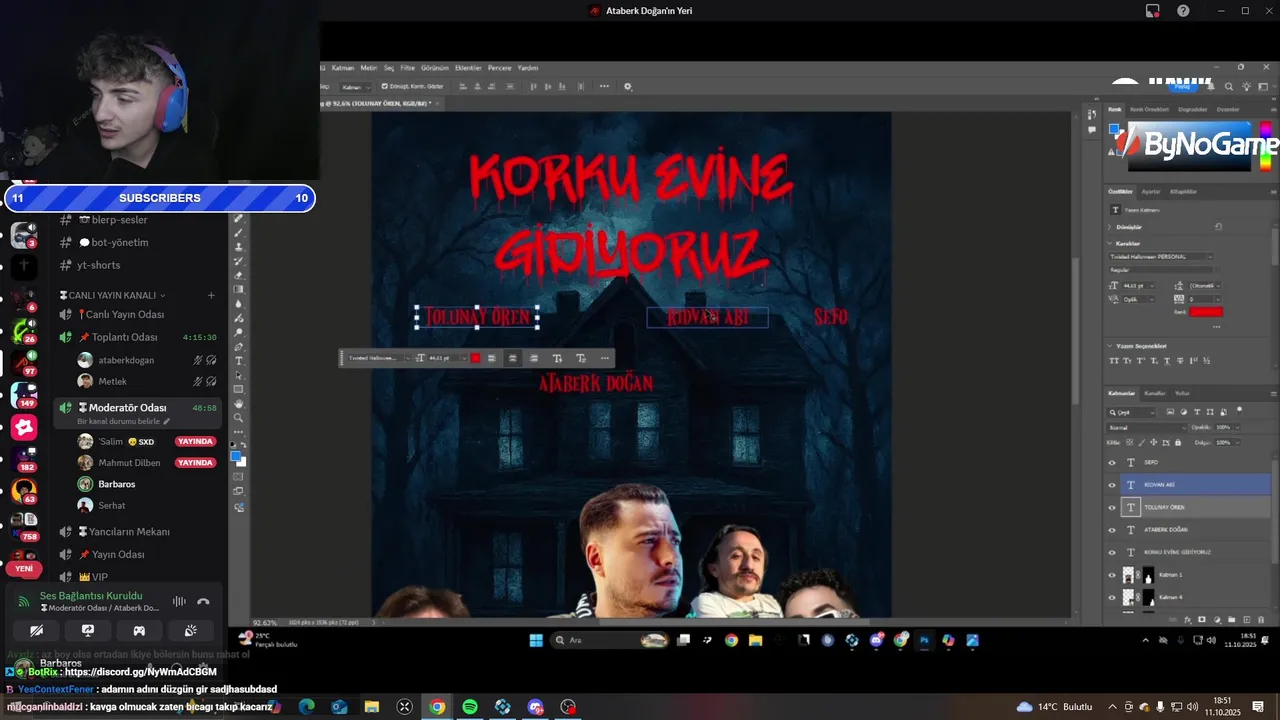Expand the Dönüştür section

[1110, 227]
